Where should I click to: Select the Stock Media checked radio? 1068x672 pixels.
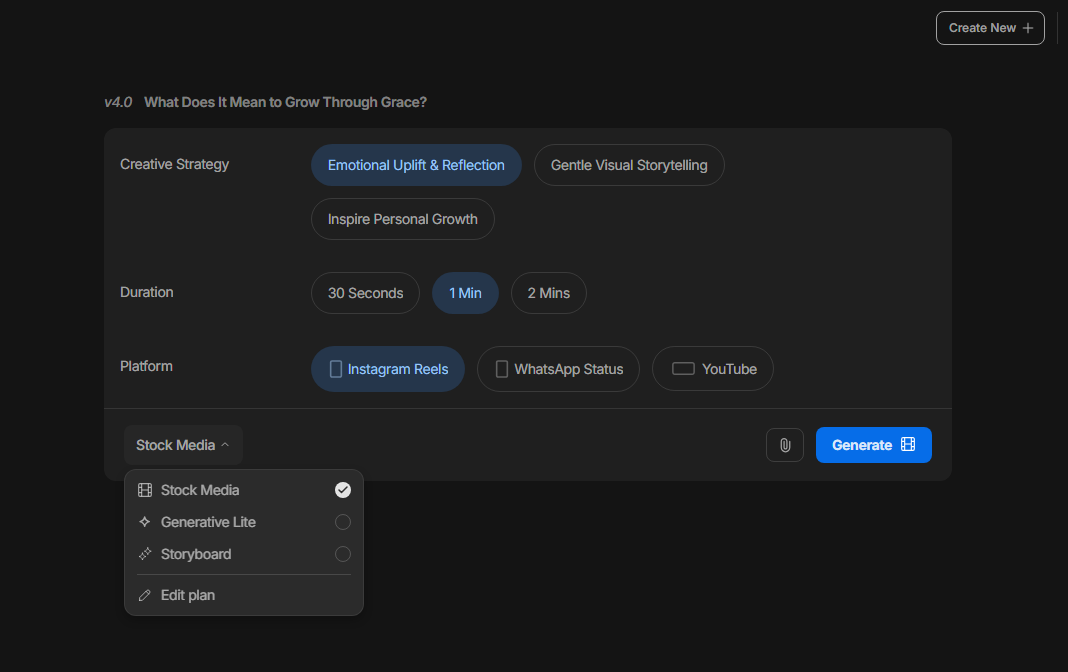pyautogui.click(x=343, y=490)
